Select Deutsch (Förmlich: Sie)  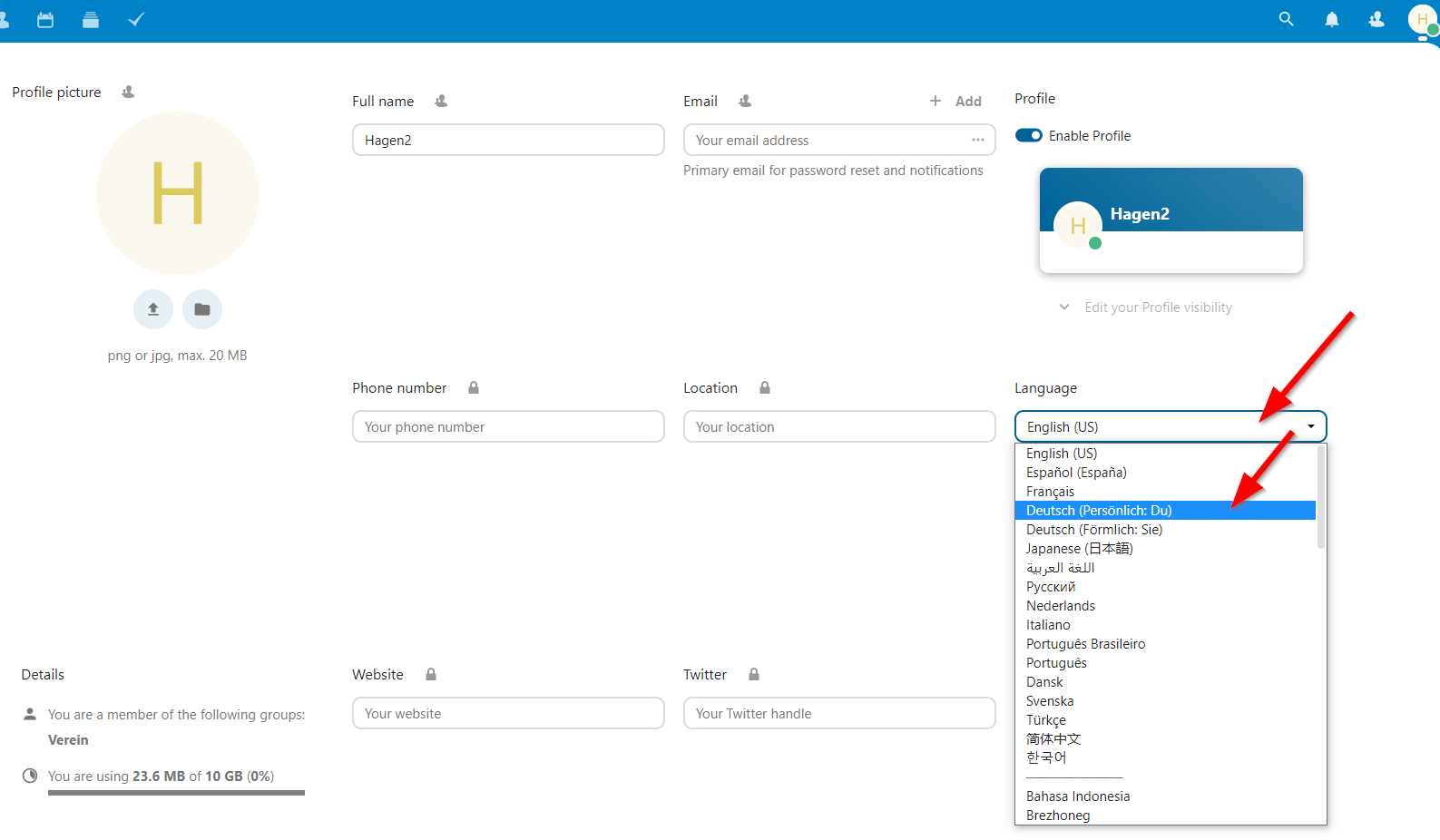(x=1165, y=530)
